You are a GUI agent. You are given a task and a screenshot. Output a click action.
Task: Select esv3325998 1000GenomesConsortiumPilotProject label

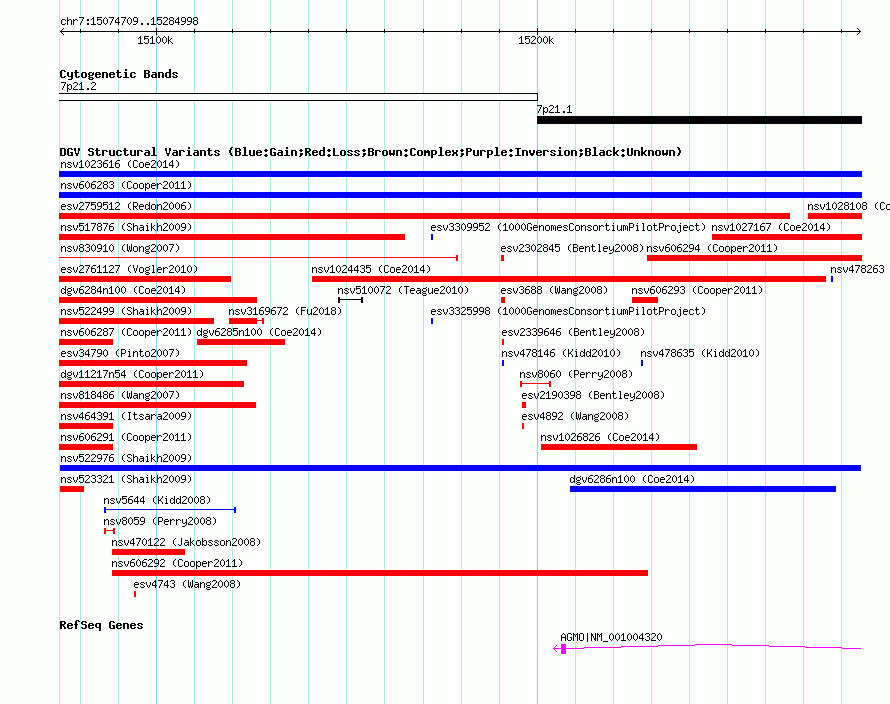(x=568, y=312)
